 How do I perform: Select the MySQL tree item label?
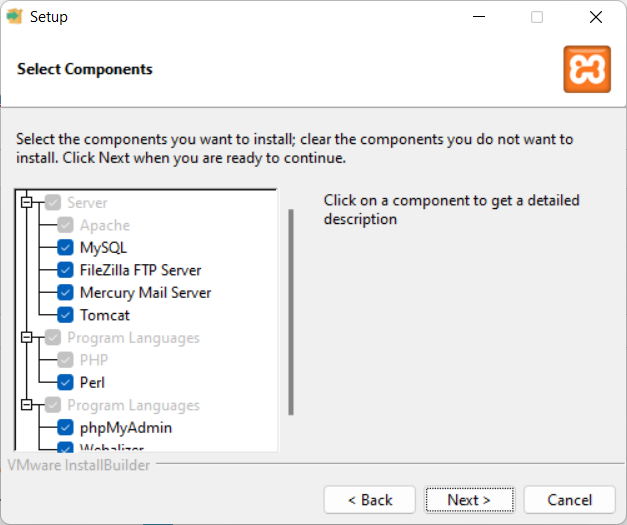103,248
